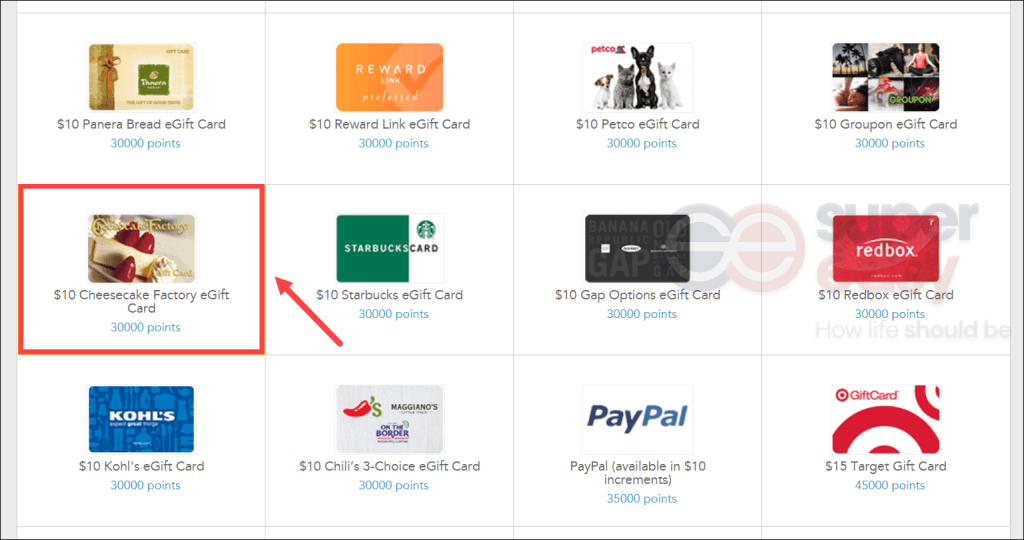Open the $10 Panera Bread eGift Card title
The width and height of the screenshot is (1024, 540).
tap(142, 124)
